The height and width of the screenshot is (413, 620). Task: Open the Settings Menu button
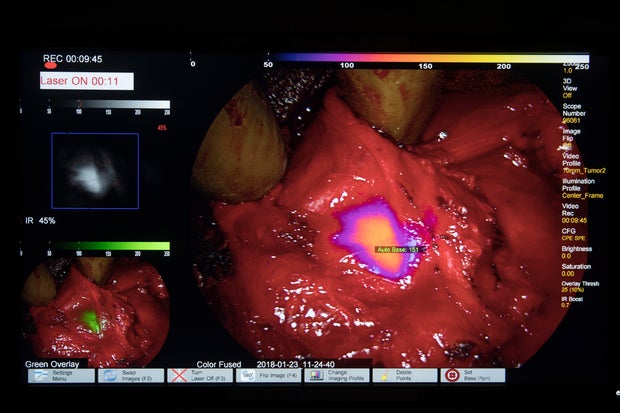pyautogui.click(x=61, y=375)
